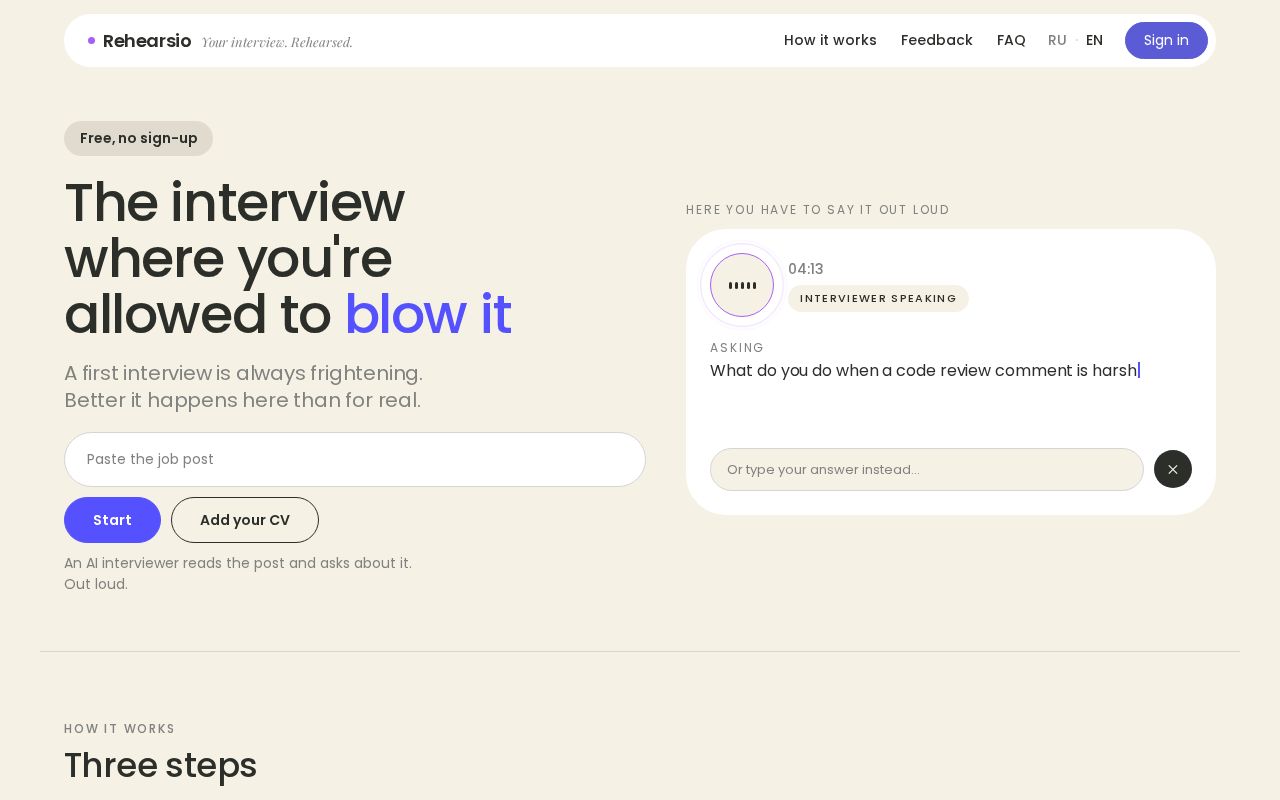This screenshot has width=1280, height=800.
Task: Open the FAQ nav link
Action: pos(1011,40)
